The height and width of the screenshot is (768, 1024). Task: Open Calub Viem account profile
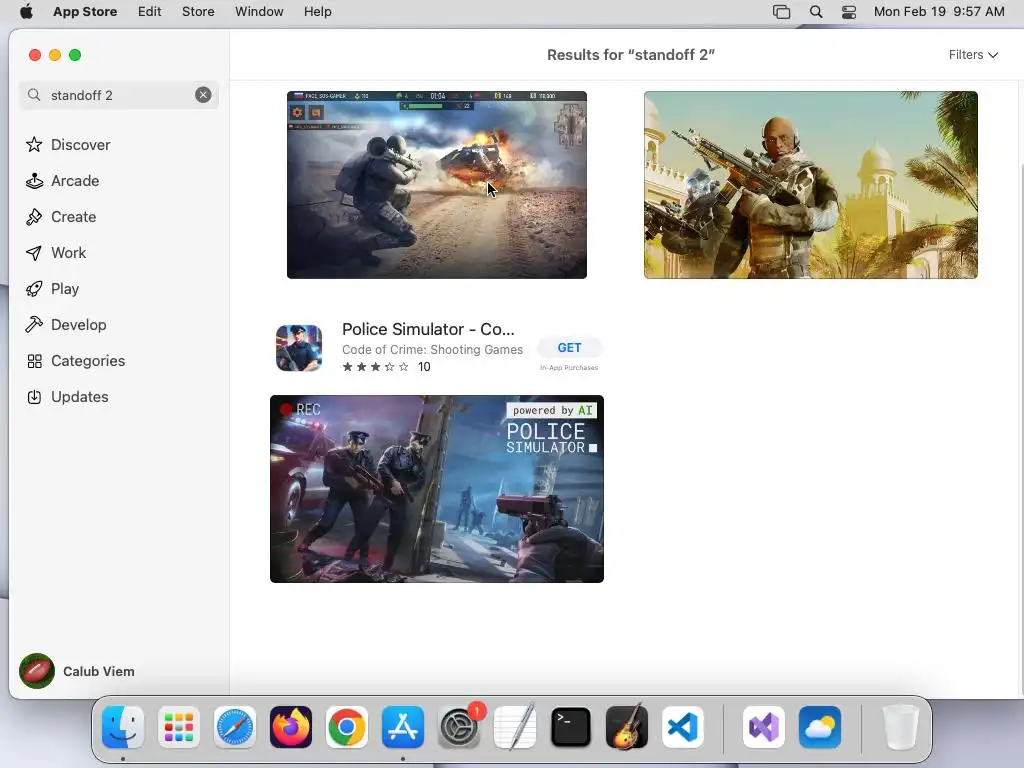(x=77, y=671)
